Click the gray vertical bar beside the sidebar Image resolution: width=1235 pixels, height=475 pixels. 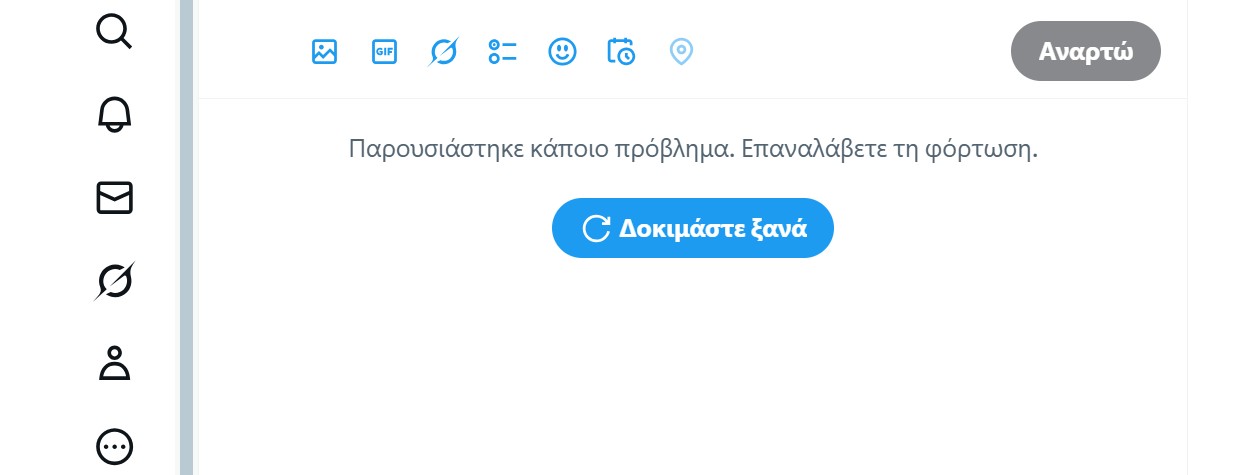pos(186,237)
